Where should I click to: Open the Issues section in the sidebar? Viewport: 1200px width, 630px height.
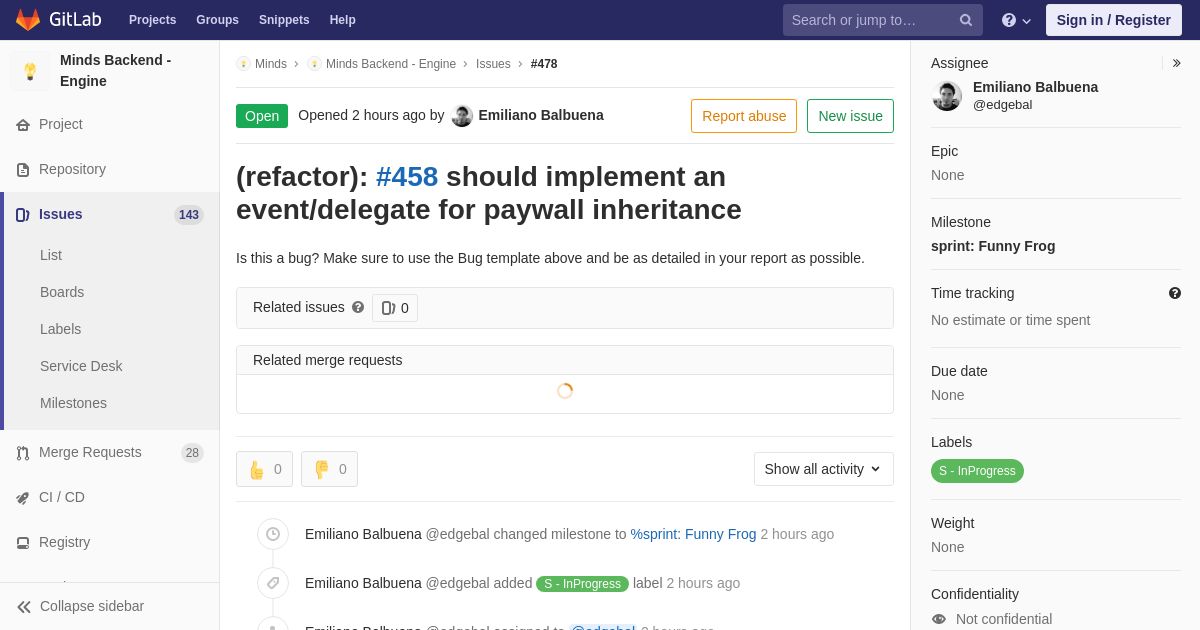[x=110, y=214]
